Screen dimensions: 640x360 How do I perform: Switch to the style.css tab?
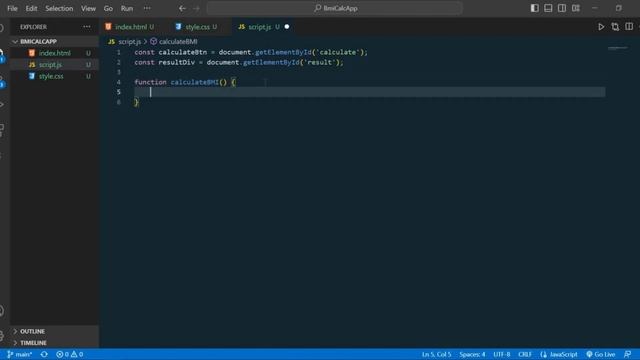pyautogui.click(x=197, y=27)
